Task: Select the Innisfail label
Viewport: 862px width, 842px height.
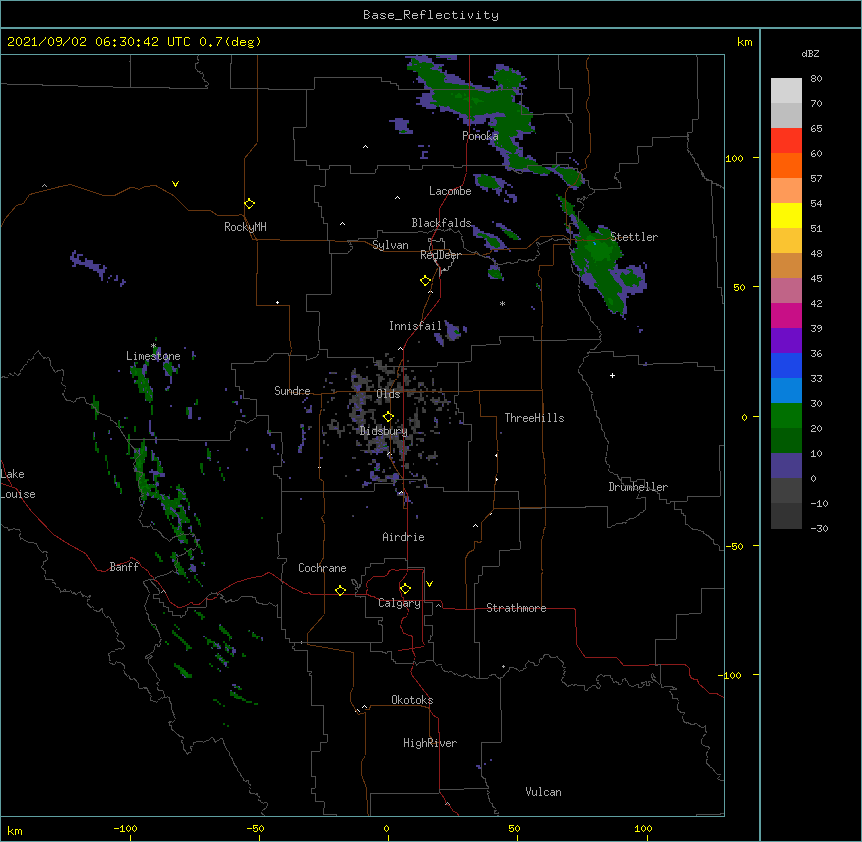Action: pos(415,326)
